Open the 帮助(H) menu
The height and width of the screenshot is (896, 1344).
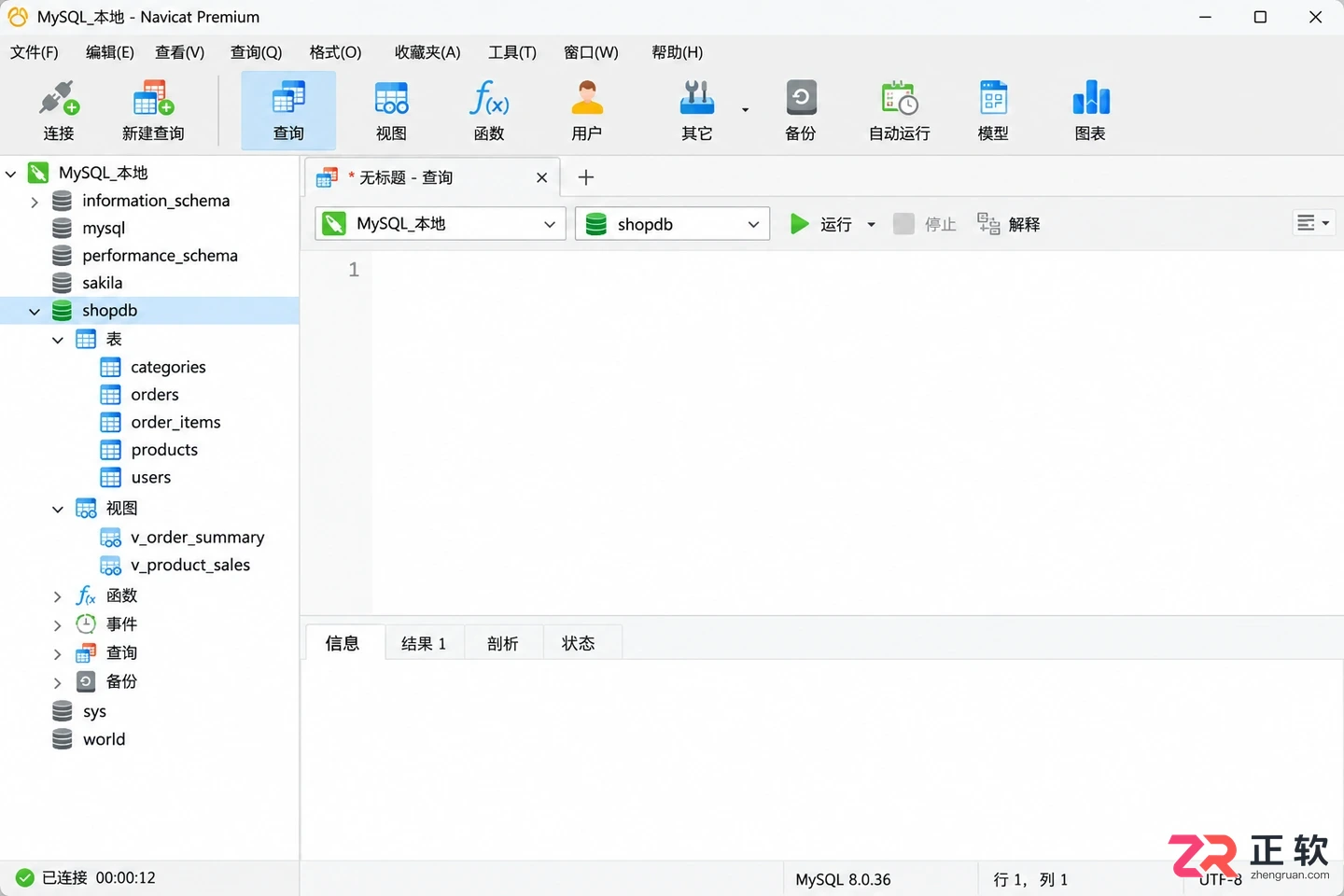point(678,52)
